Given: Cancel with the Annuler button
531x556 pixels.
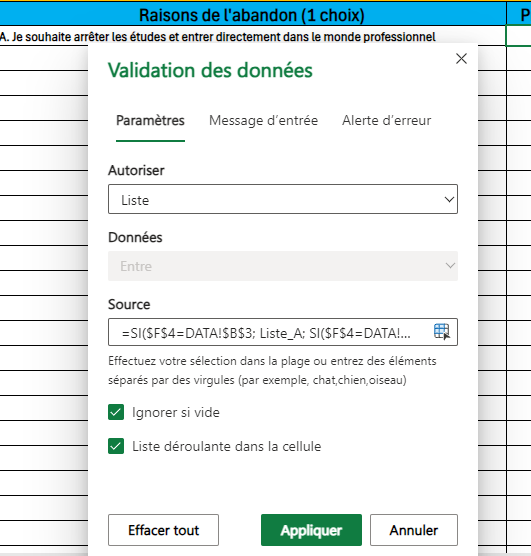Looking at the screenshot, I should pyautogui.click(x=414, y=530).
